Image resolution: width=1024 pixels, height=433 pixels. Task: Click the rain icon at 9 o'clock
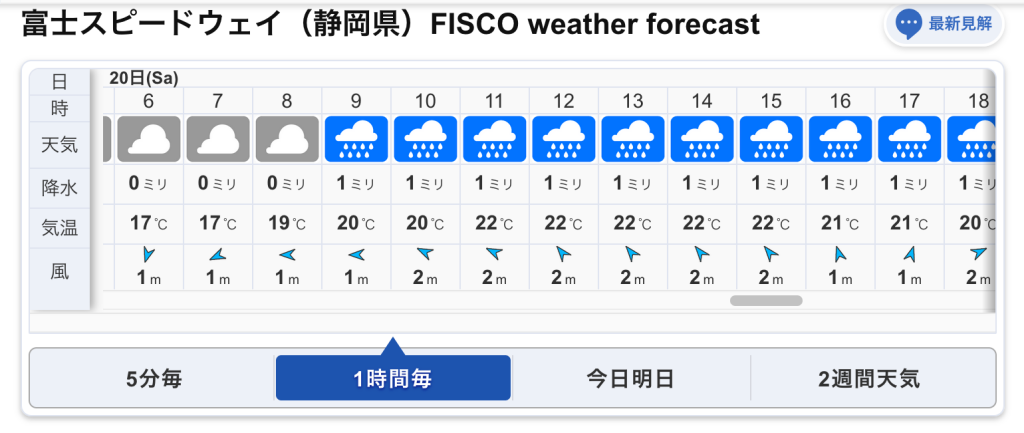click(x=356, y=139)
